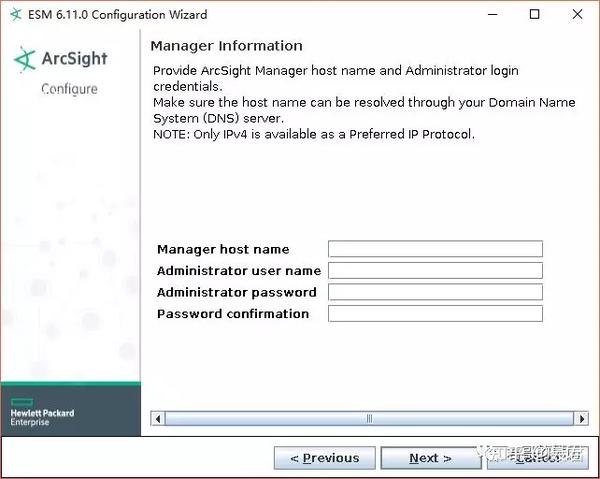The width and height of the screenshot is (600, 479).
Task: Click the Manager host name label
Action: (x=223, y=250)
